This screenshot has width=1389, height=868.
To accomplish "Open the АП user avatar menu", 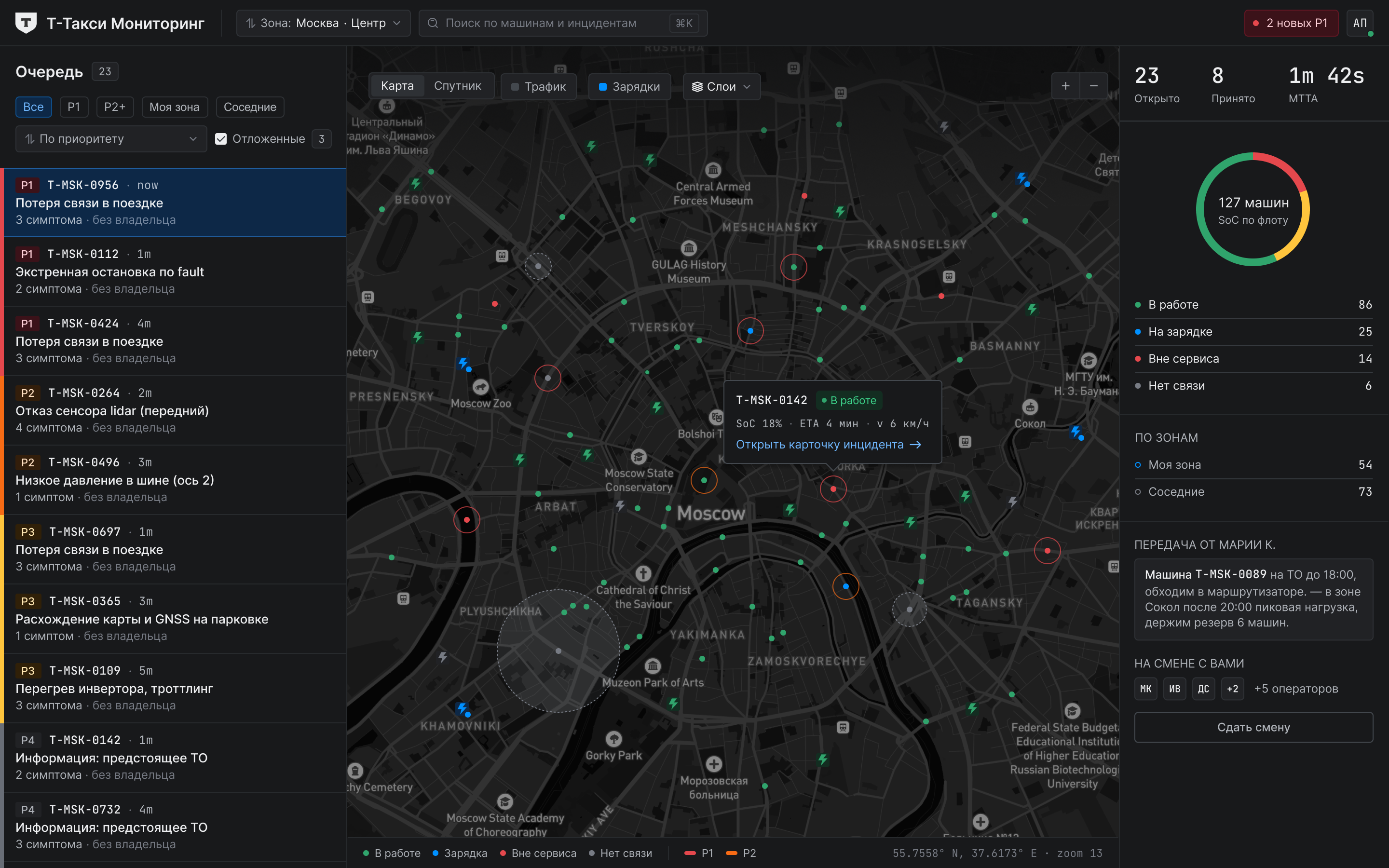I will coord(1359,23).
